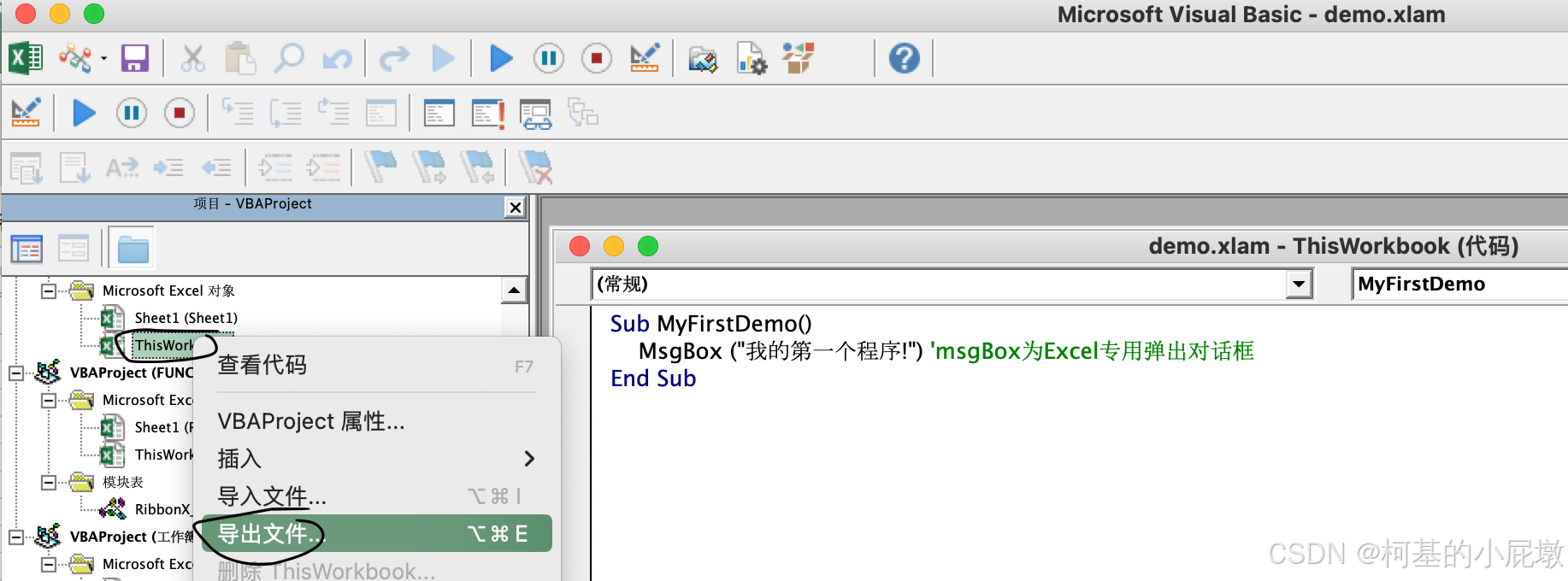Close the project VBAProject panel
Viewport: 1568px width, 581px height.
(515, 207)
